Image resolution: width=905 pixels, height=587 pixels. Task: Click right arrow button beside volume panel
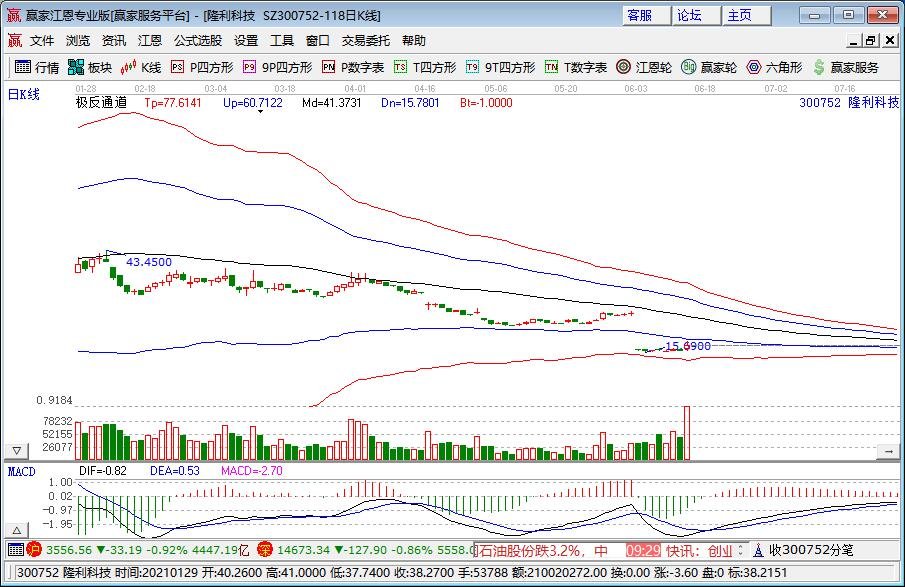(888, 451)
